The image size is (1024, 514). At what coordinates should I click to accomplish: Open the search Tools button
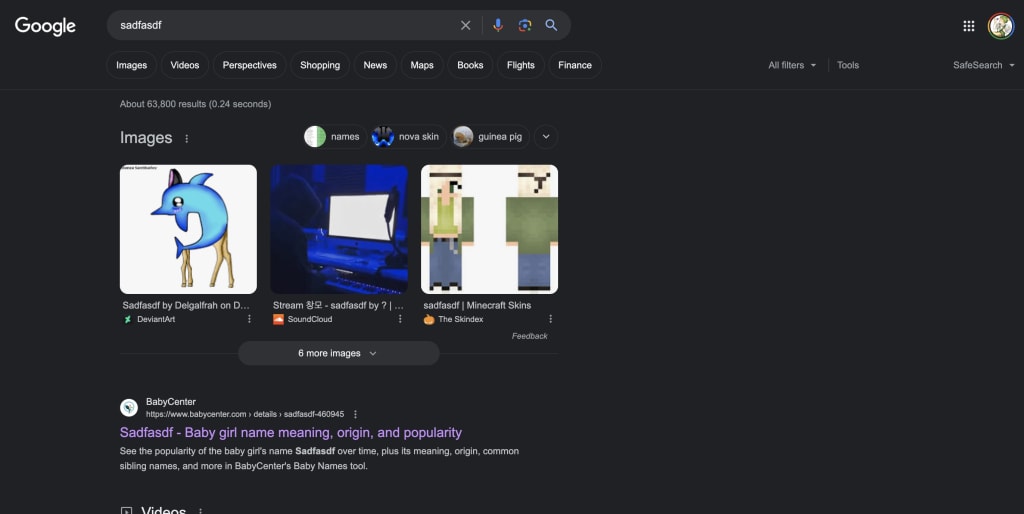tap(848, 65)
